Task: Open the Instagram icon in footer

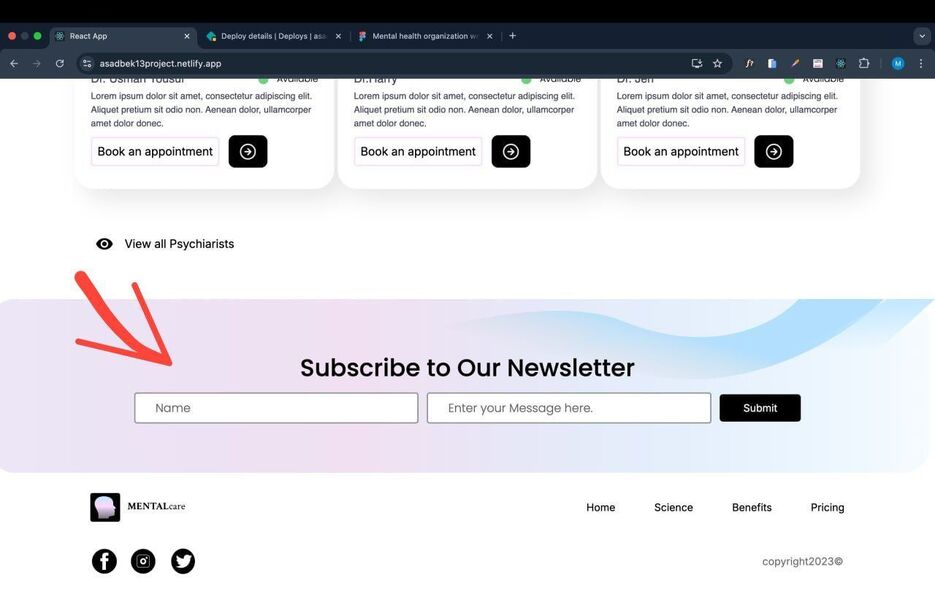Action: point(143,561)
